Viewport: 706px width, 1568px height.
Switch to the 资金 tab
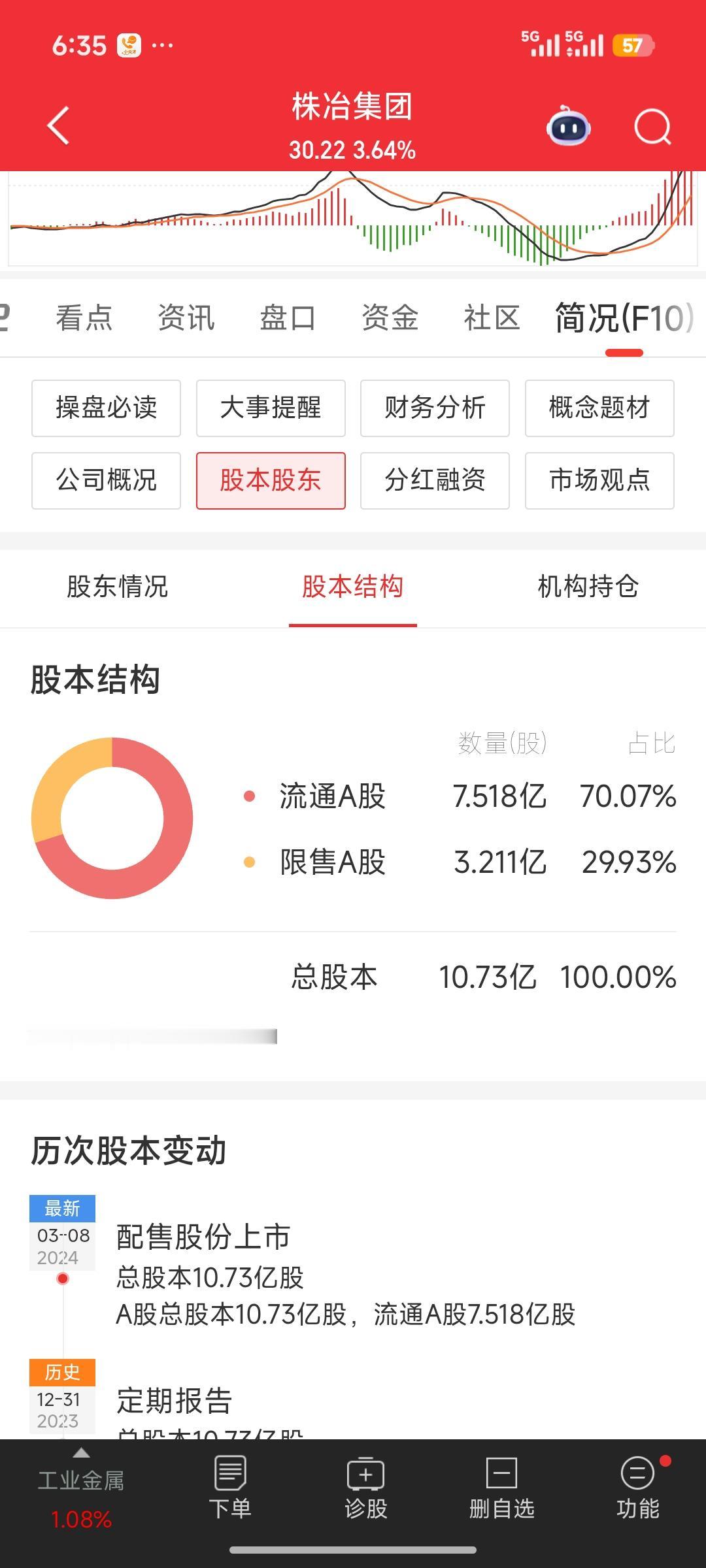pyautogui.click(x=390, y=318)
